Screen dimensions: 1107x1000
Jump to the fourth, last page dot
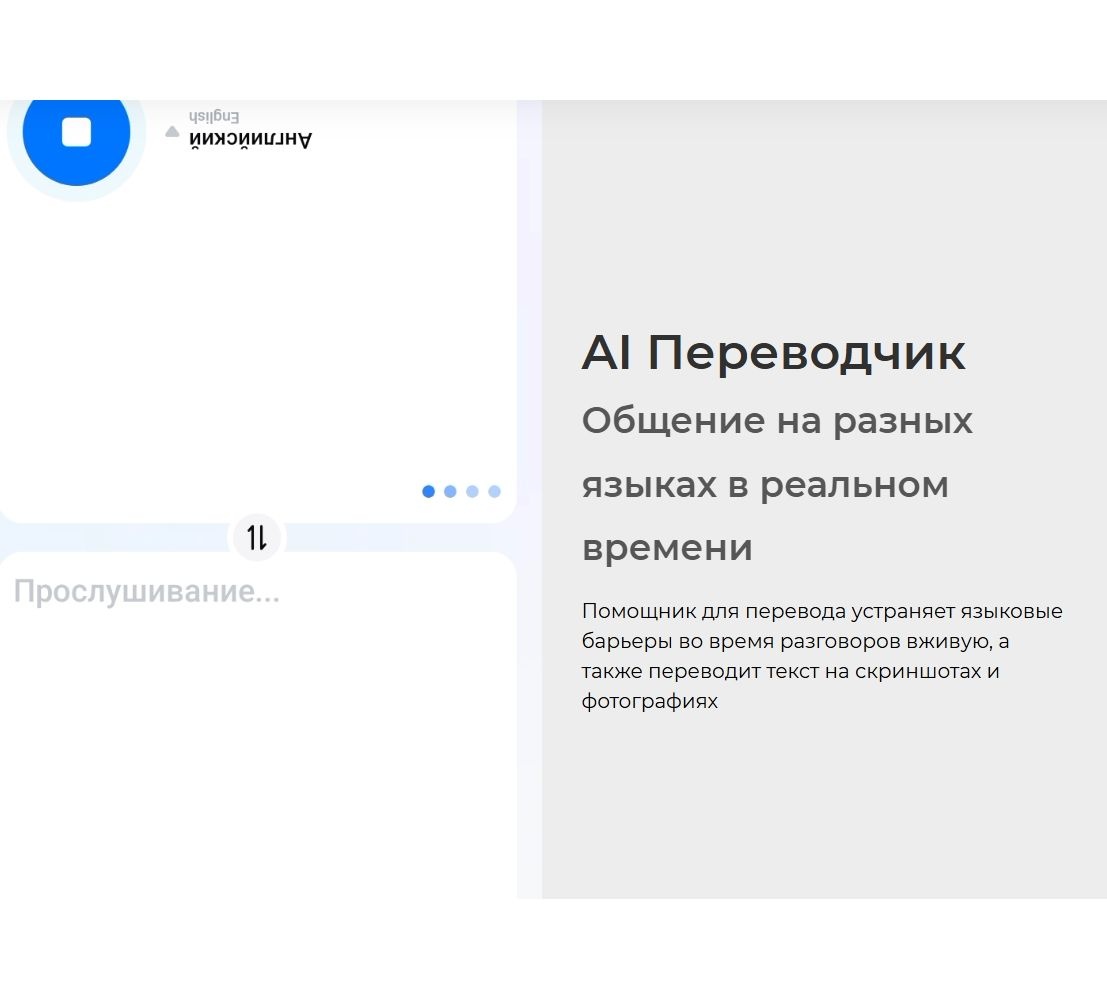494,491
